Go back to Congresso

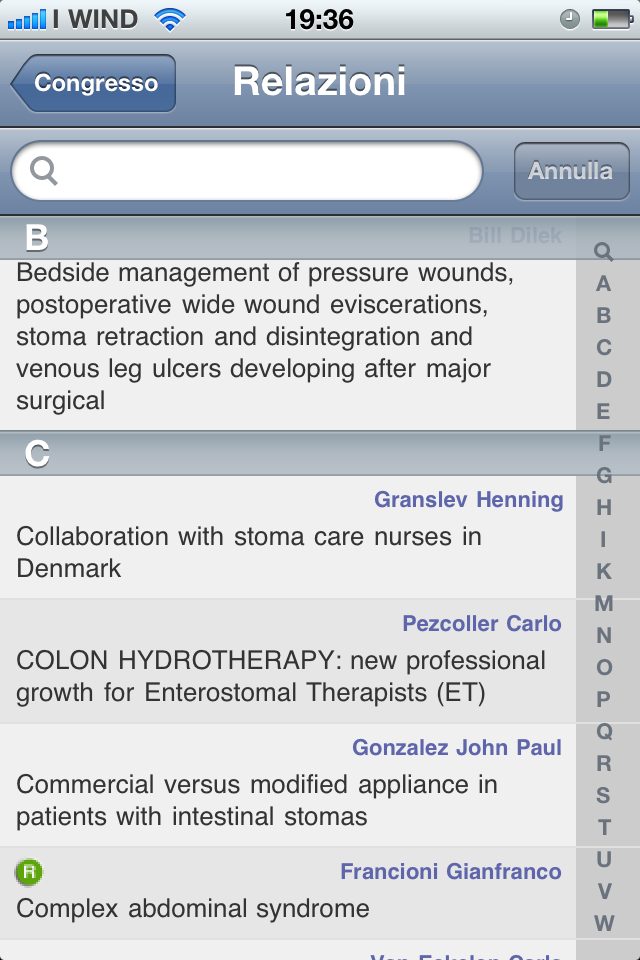94,83
